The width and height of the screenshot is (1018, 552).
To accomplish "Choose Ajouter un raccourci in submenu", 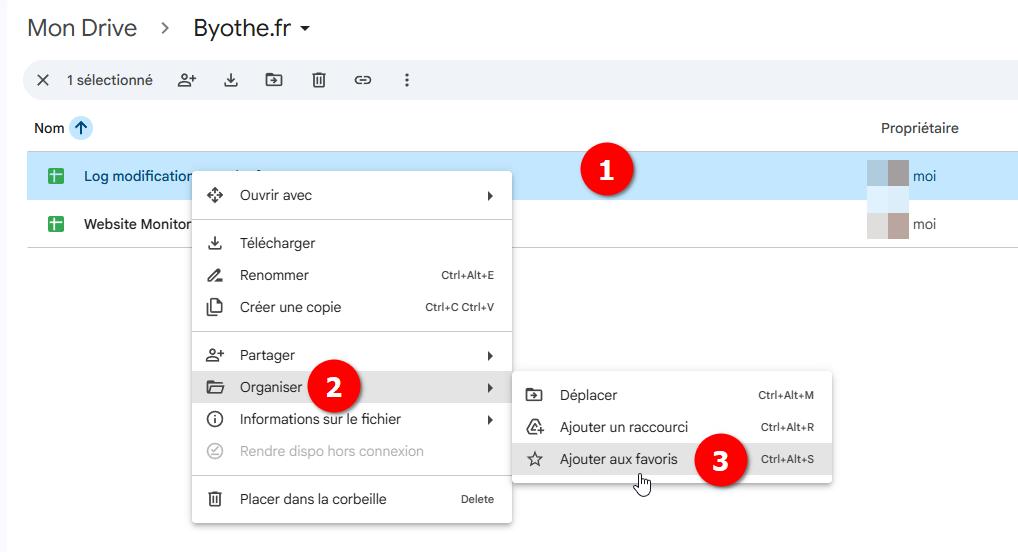I will pyautogui.click(x=672, y=427).
